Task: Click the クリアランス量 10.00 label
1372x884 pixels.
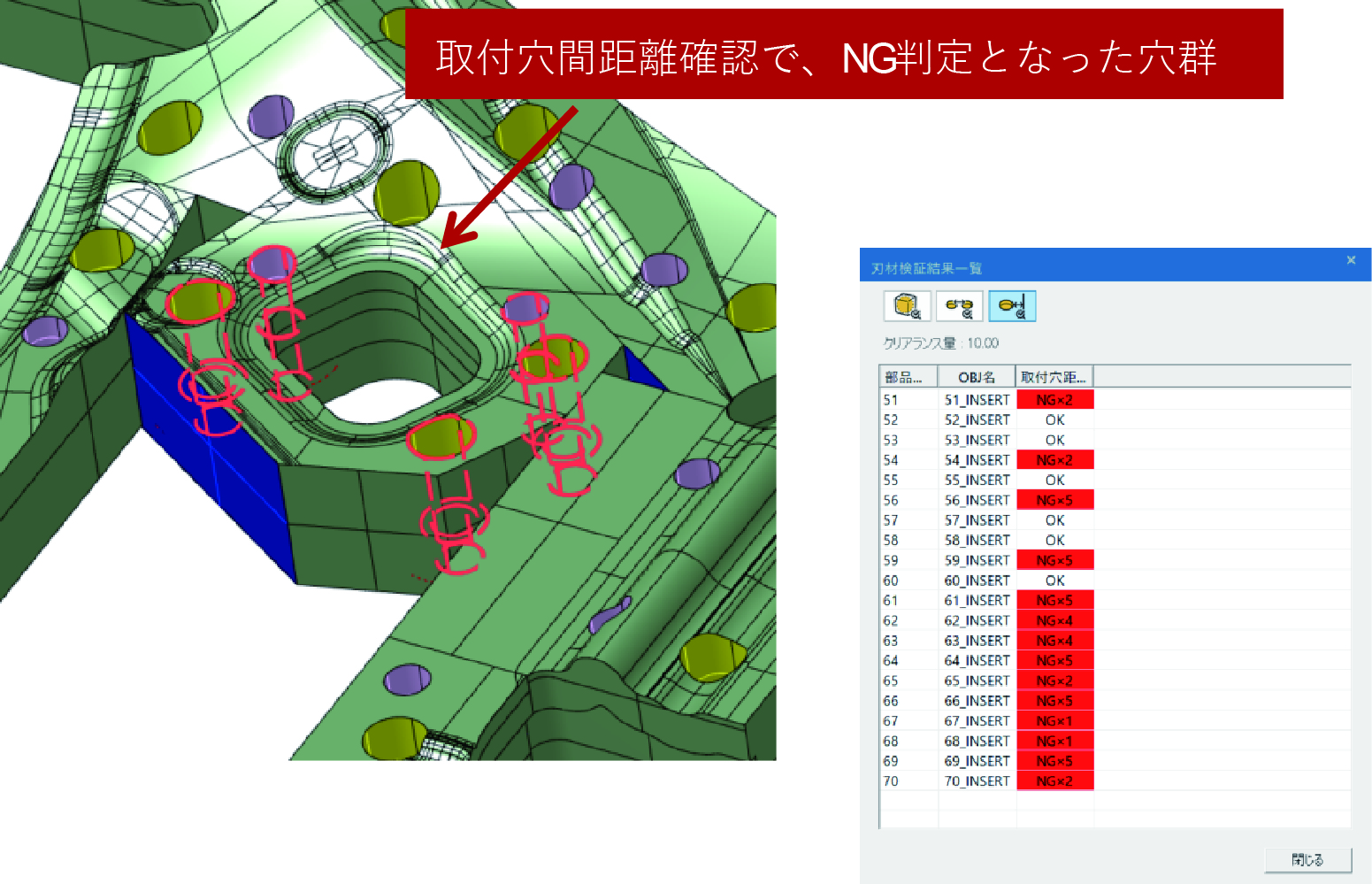Action: (x=941, y=343)
